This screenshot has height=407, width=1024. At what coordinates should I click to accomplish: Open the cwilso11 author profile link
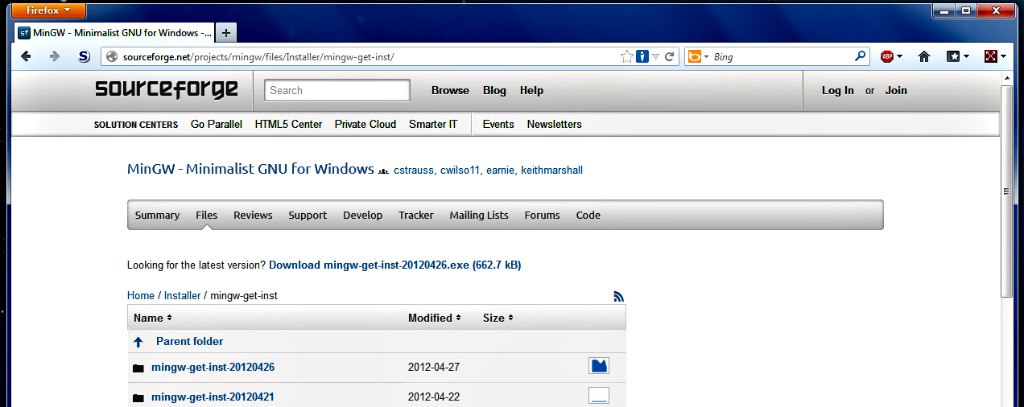pos(460,171)
